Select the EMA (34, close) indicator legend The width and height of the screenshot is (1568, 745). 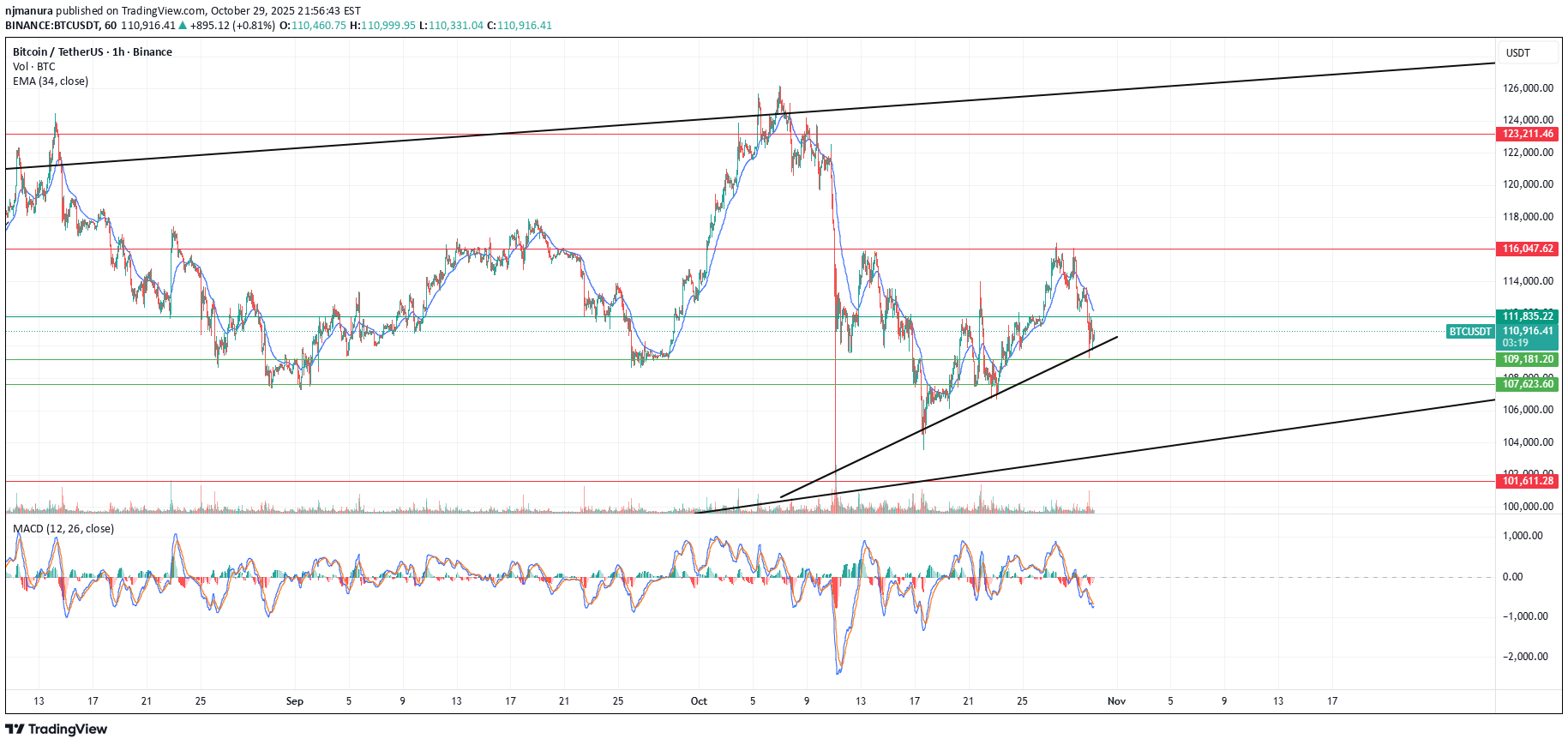point(51,81)
